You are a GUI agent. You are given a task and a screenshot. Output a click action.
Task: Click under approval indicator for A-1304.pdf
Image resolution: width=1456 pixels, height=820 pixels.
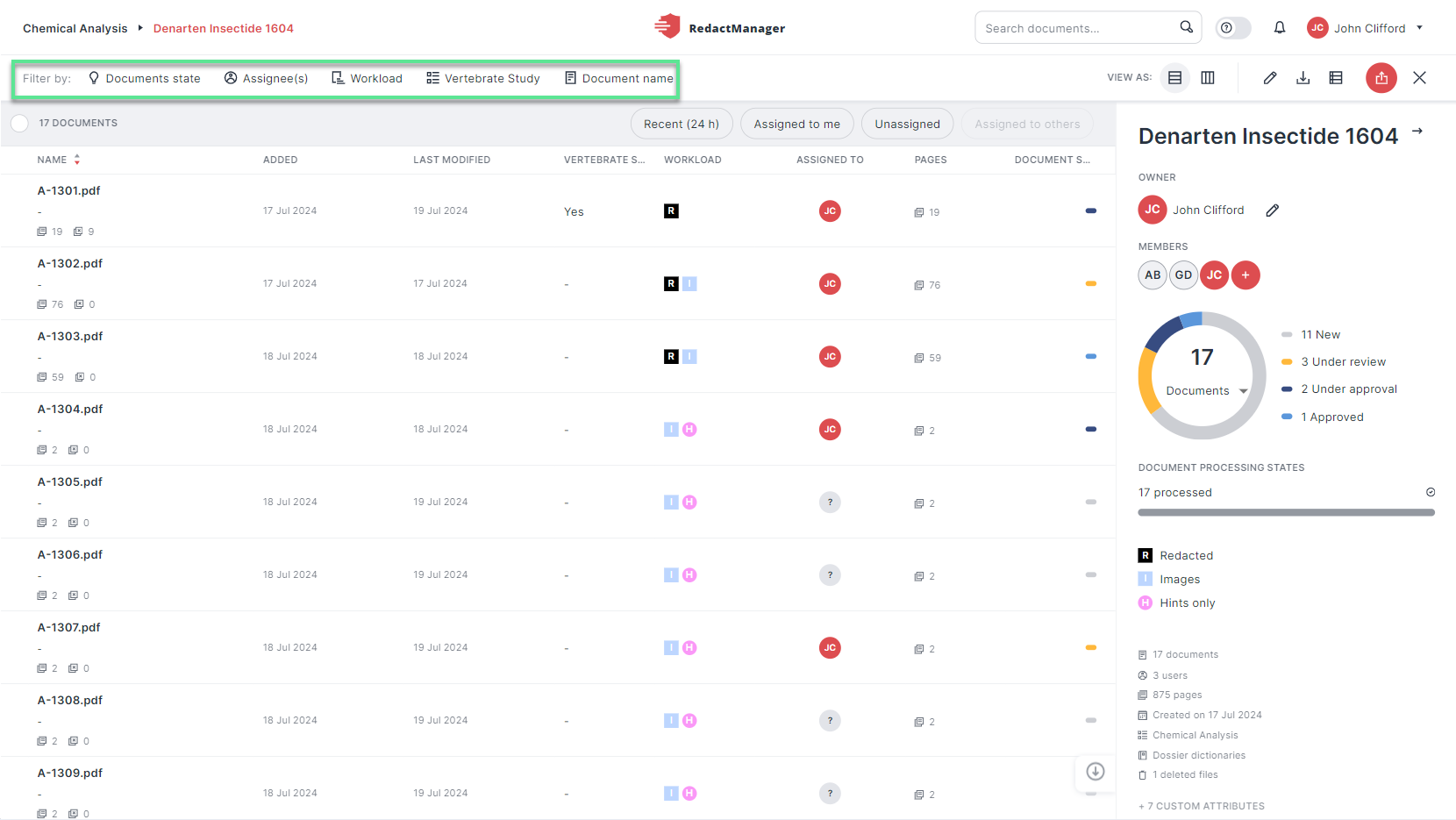click(1091, 429)
